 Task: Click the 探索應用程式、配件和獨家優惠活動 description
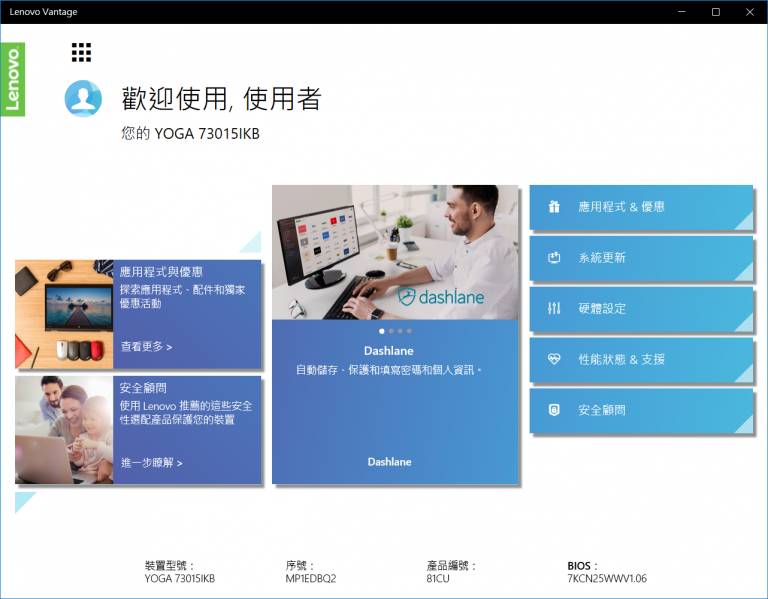[x=182, y=296]
